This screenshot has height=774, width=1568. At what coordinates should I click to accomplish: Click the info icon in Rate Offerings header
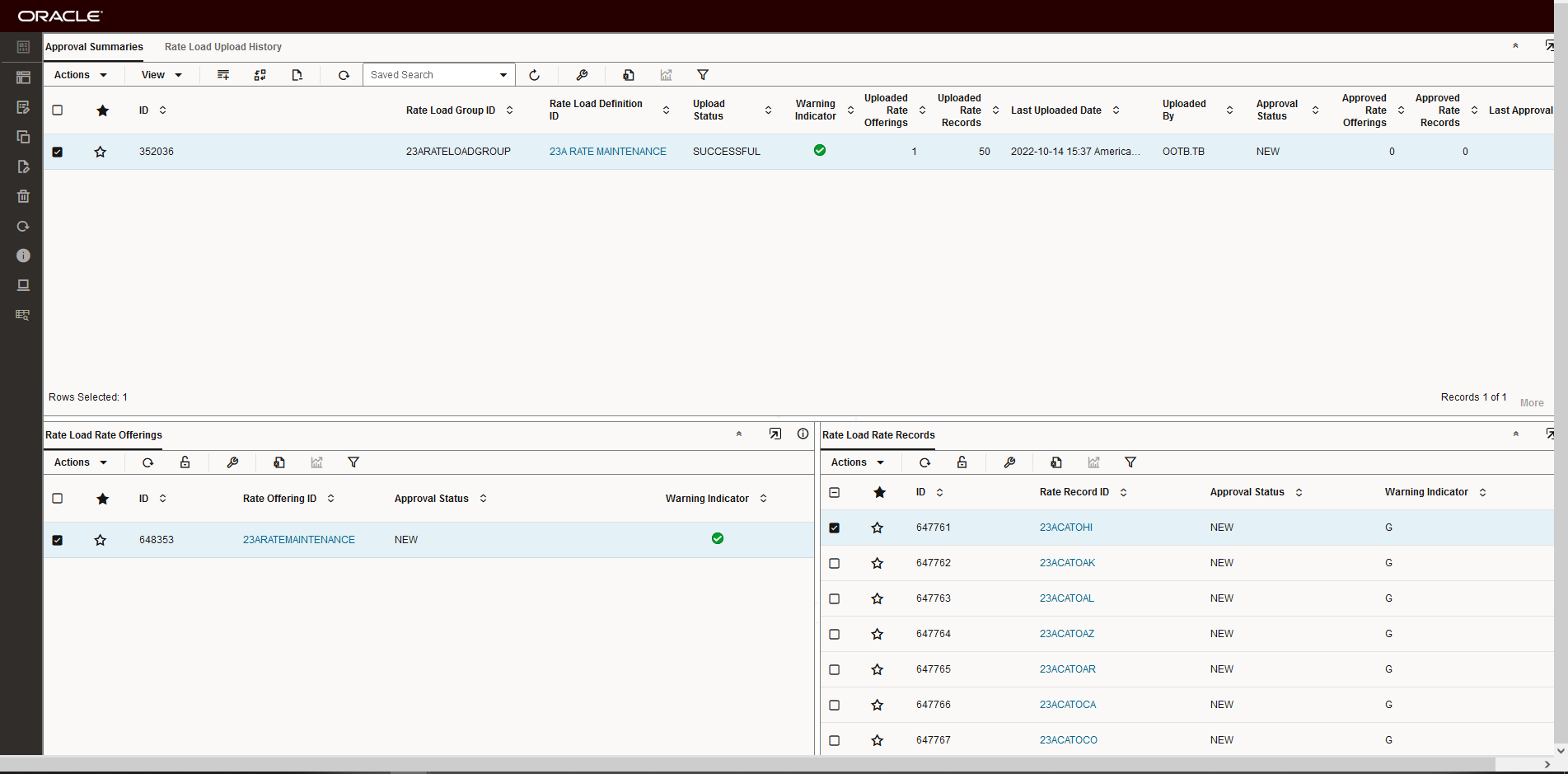(x=803, y=434)
